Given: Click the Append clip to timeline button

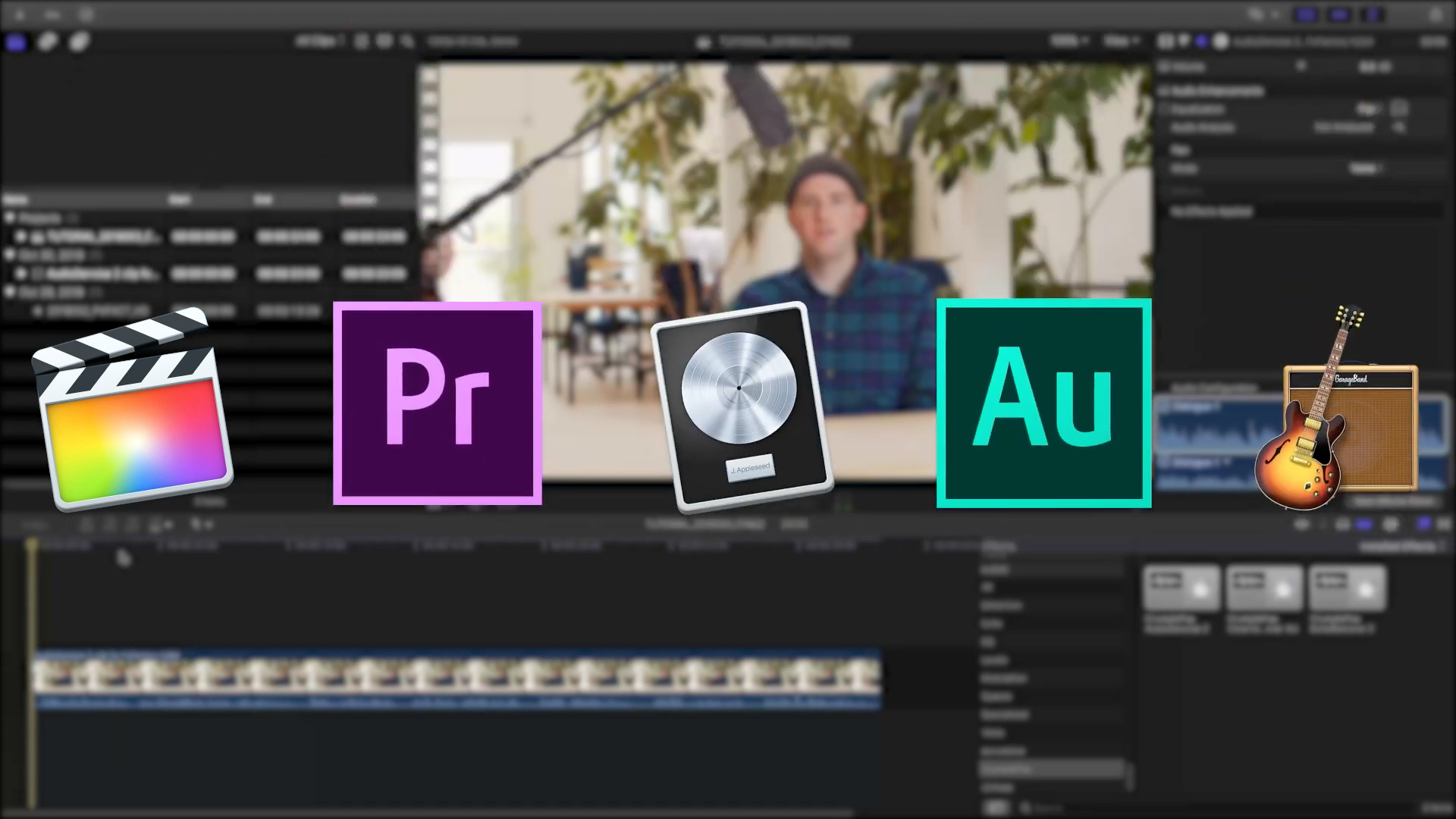Looking at the screenshot, I should pyautogui.click(x=132, y=525).
